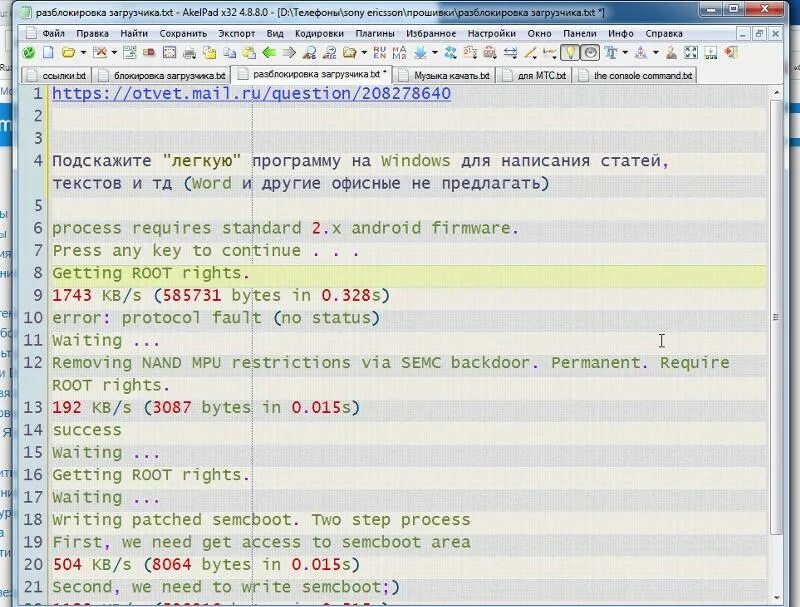This screenshot has height=607, width=800.
Task: Click 'Press any key to continue' text
Action: click(x=177, y=250)
